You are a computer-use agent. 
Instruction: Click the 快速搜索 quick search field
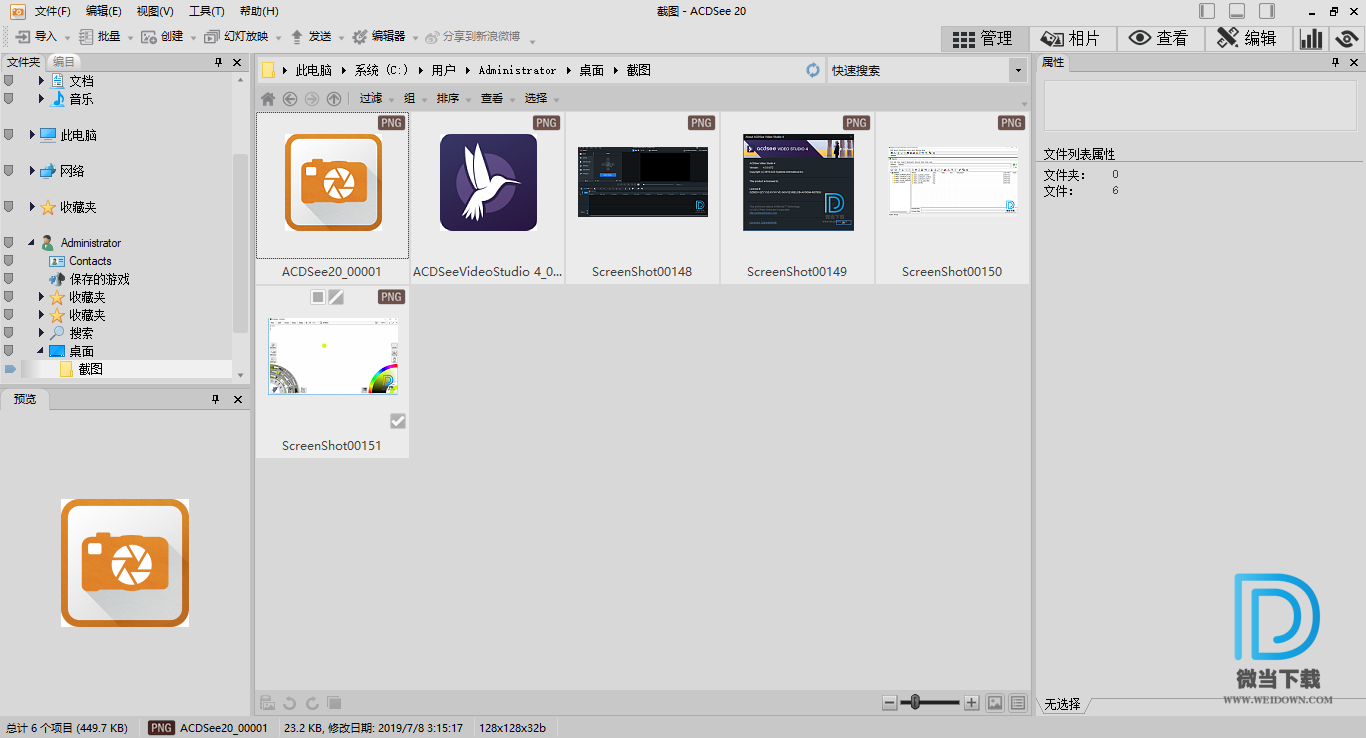tap(918, 70)
